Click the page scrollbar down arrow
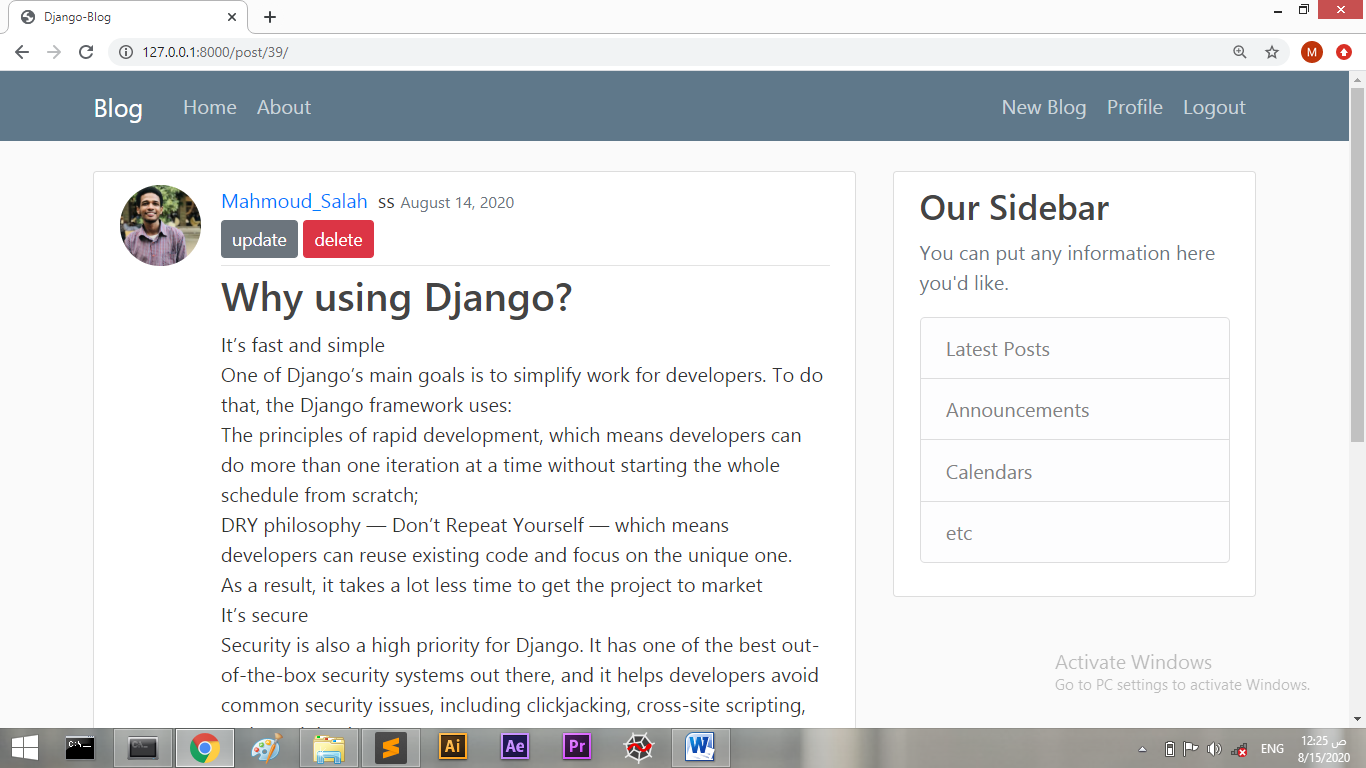The height and width of the screenshot is (768, 1366). [x=1357, y=718]
